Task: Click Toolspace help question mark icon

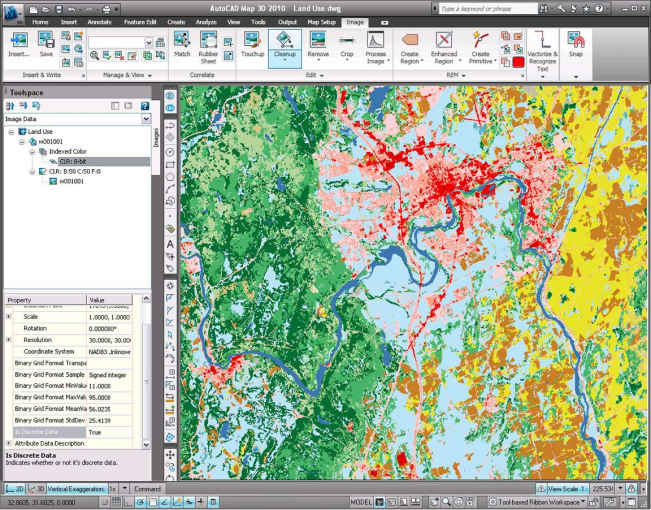Action: tap(146, 105)
